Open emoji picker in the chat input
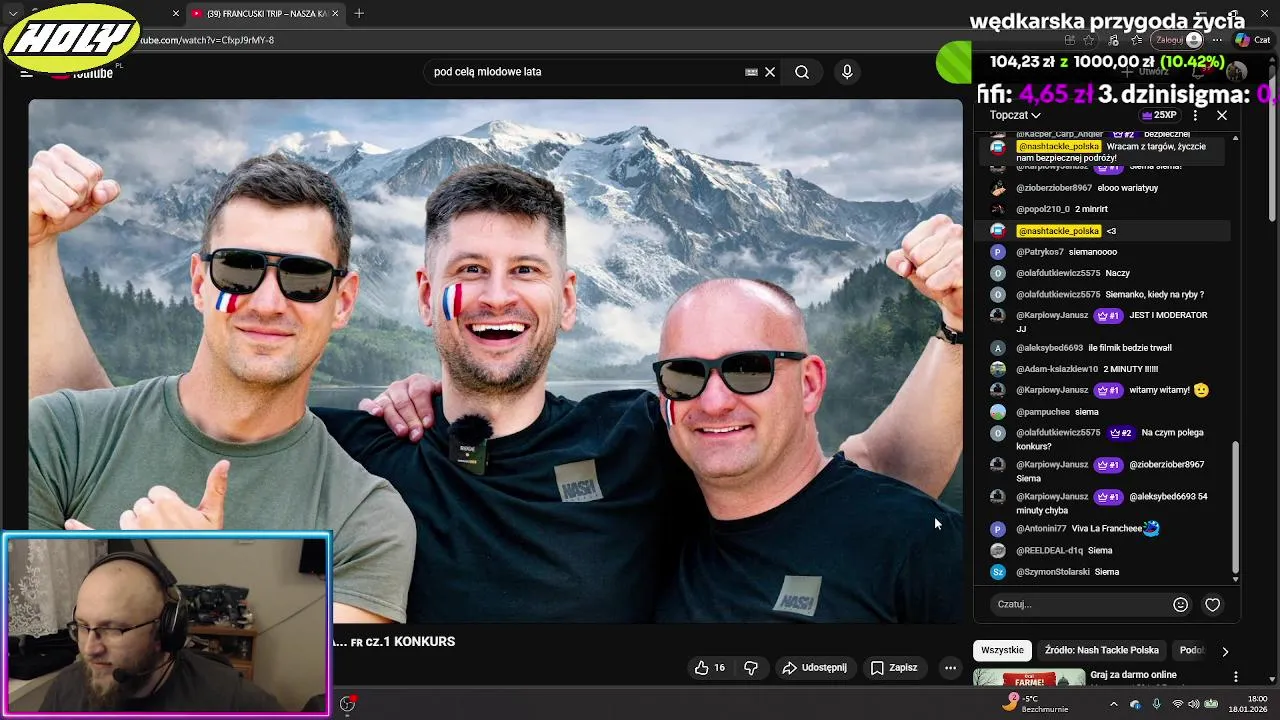Viewport: 1280px width, 720px height. pyautogui.click(x=1180, y=604)
